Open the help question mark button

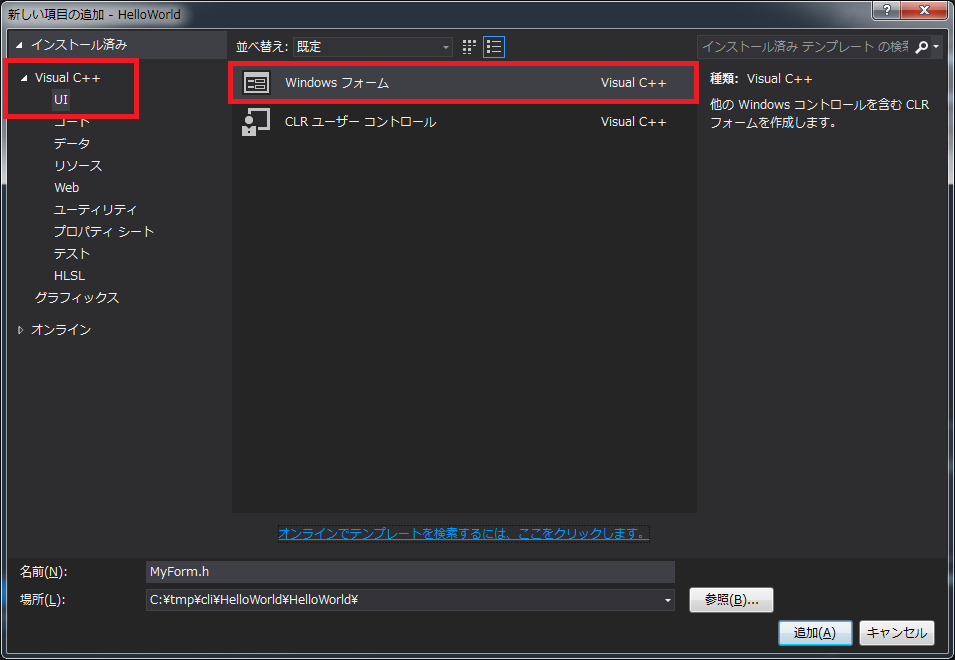pyautogui.click(x=887, y=10)
